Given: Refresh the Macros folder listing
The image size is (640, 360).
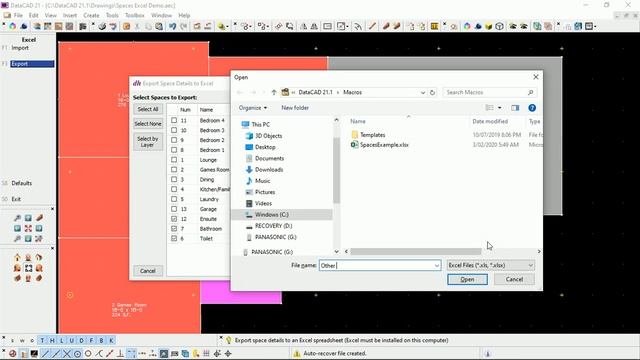Looking at the screenshot, I should pyautogui.click(x=432, y=92).
